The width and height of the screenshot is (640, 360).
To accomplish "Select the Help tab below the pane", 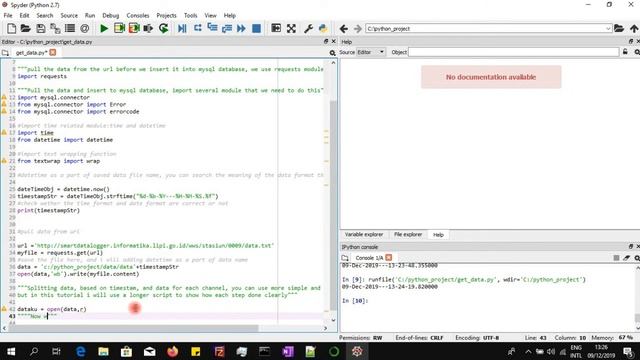I will 438,235.
